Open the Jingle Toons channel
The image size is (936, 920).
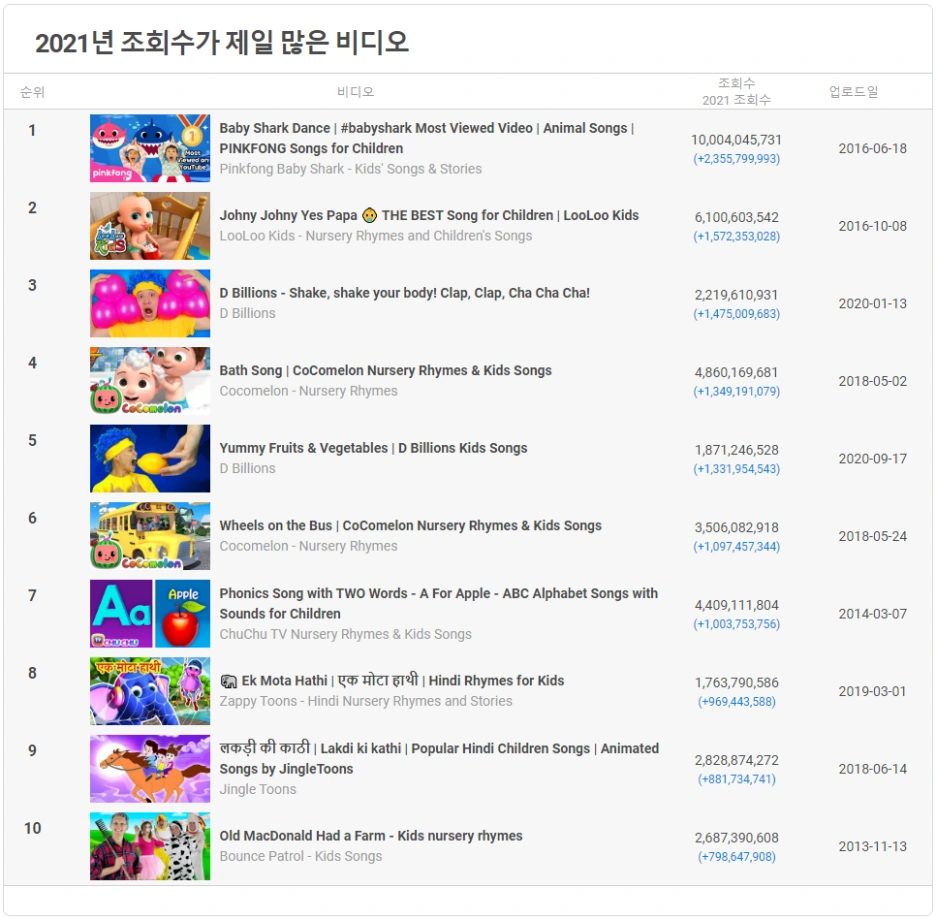pyautogui.click(x=257, y=789)
